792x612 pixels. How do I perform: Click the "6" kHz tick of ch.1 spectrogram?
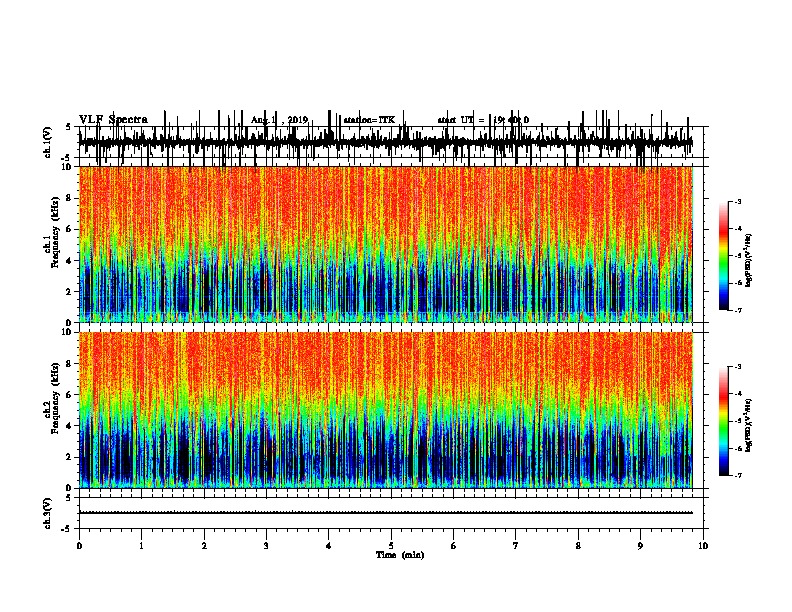tap(69, 230)
